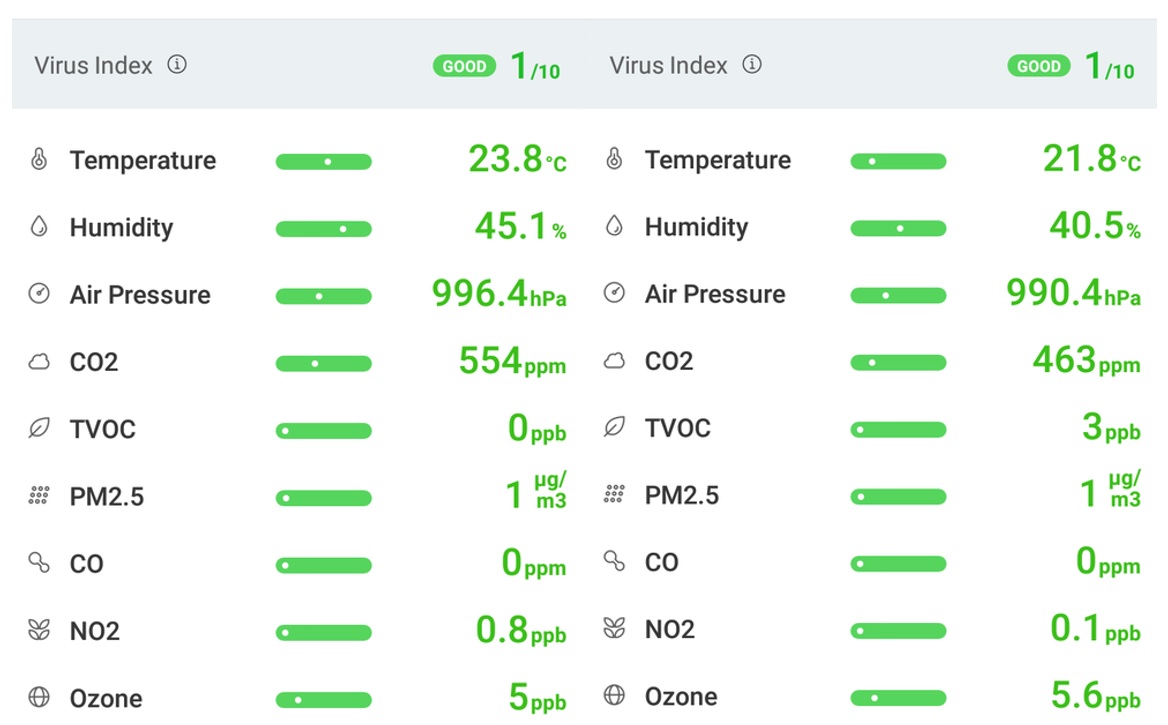The height and width of the screenshot is (725, 1168).
Task: Click the left Temperature level bar
Action: coord(323,161)
